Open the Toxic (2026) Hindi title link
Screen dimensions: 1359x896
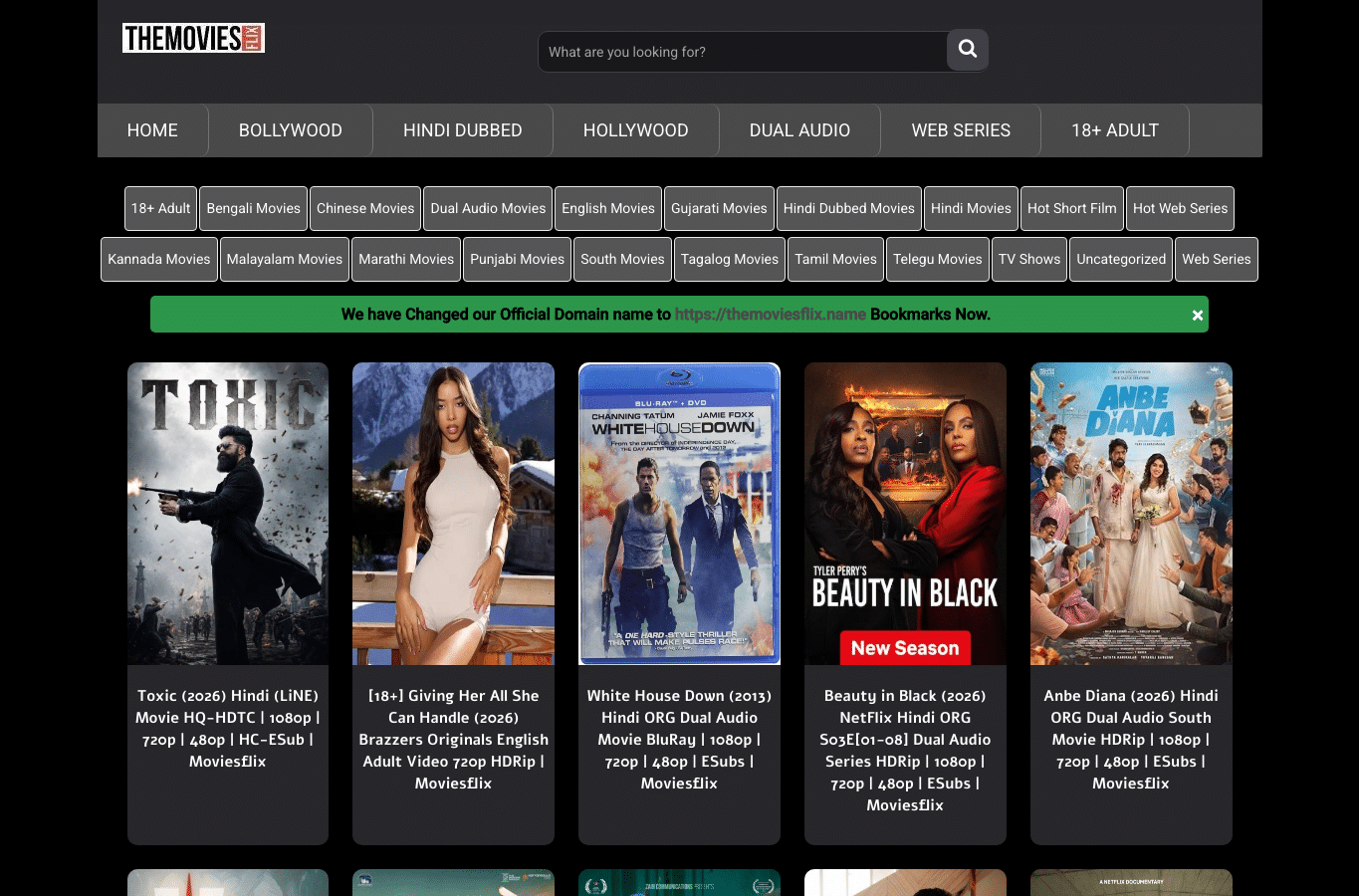click(228, 729)
